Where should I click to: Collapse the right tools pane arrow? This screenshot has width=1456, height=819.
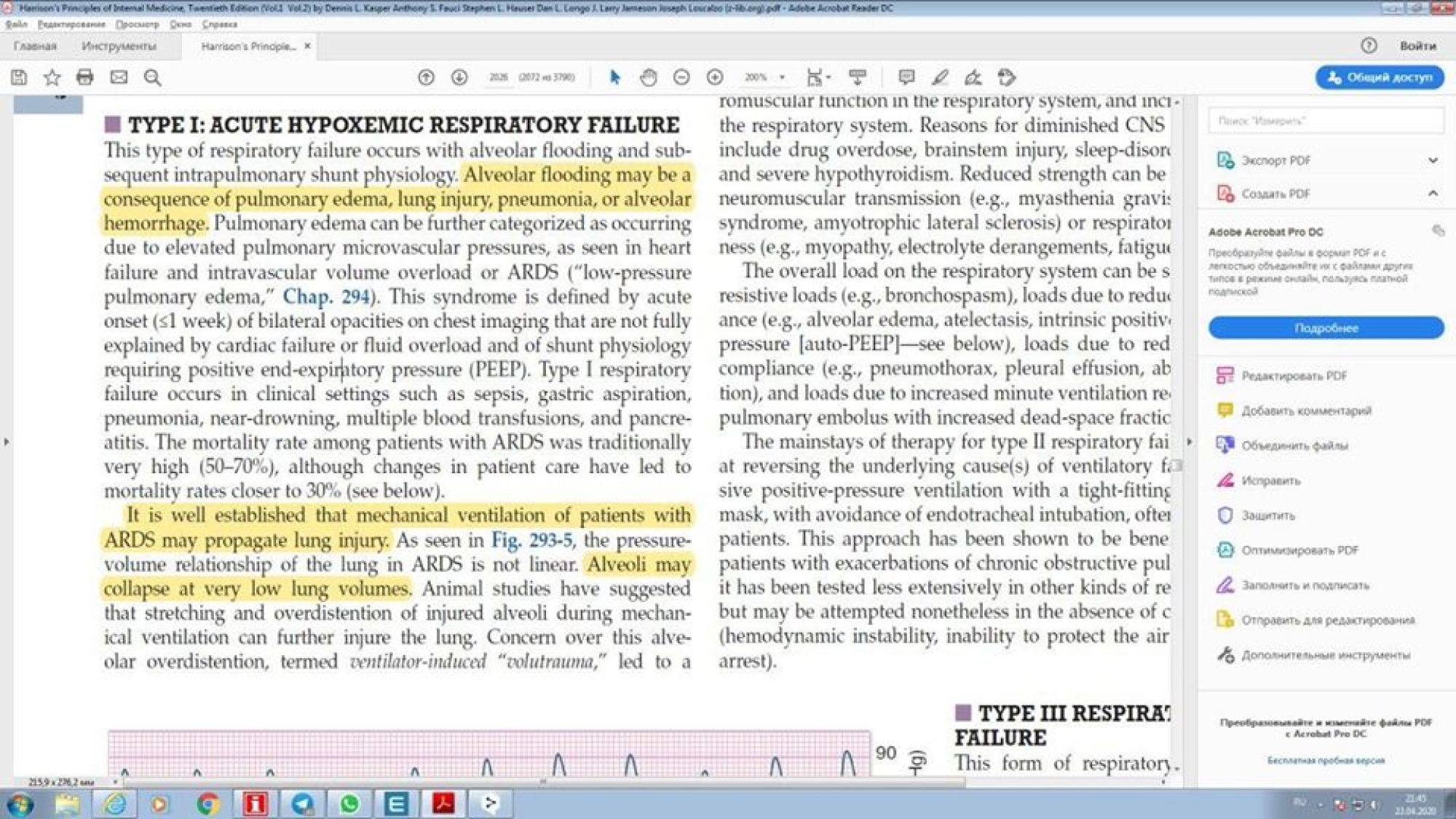1190,441
